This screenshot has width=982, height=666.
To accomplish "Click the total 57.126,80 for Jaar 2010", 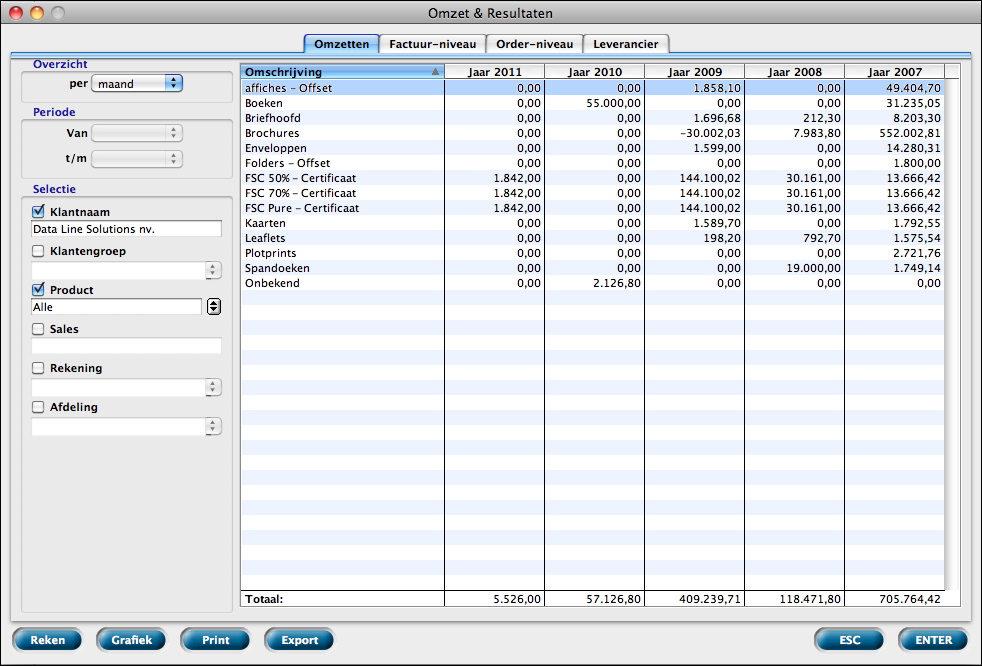I will (x=613, y=599).
